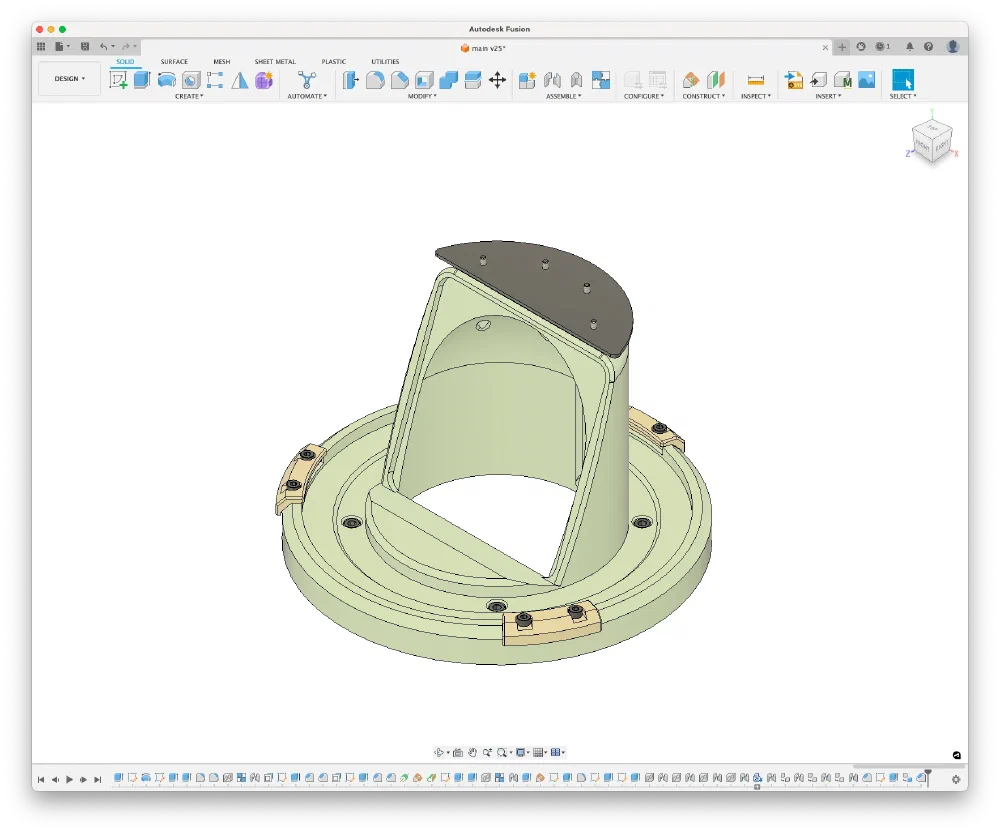Jump to the timeline beginning button

(41, 779)
